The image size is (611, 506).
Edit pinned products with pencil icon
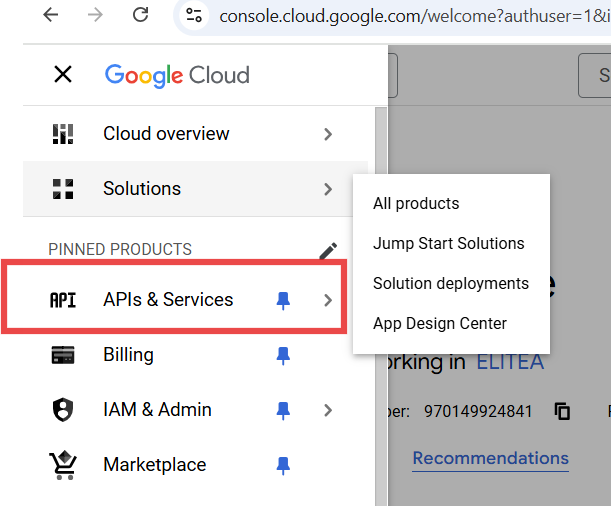pos(328,251)
